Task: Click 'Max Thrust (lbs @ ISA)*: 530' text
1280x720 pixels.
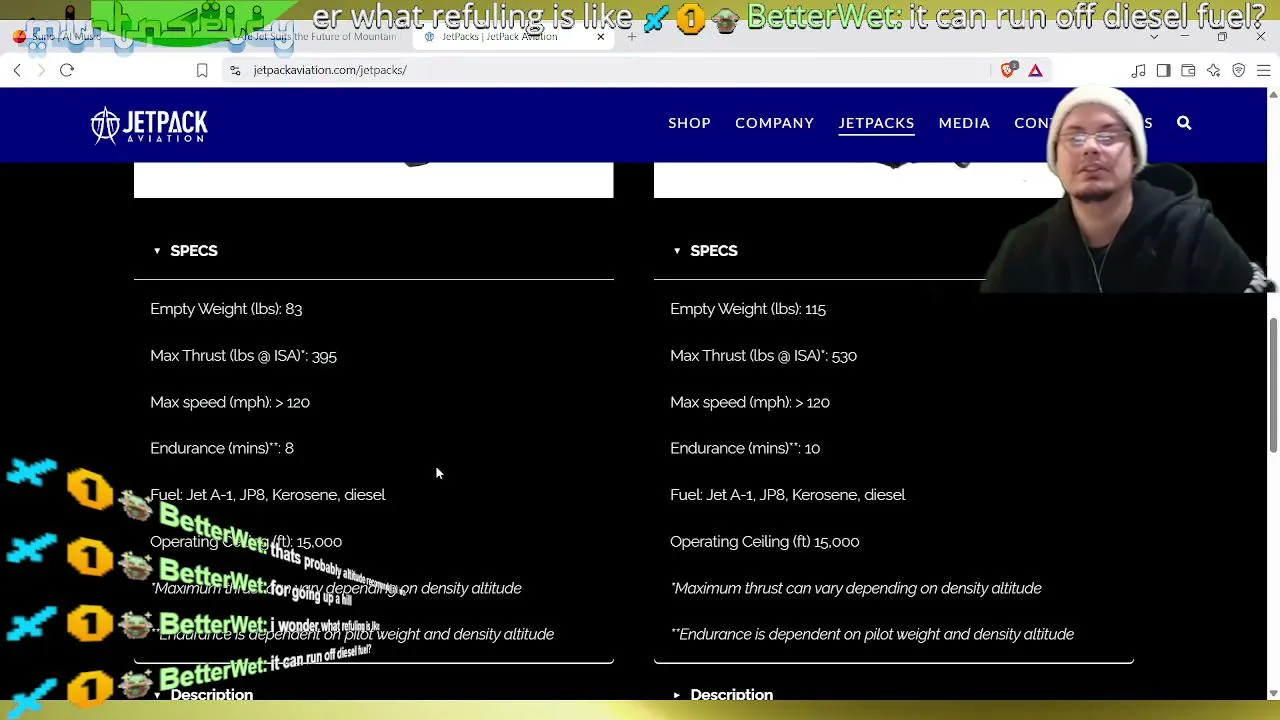Action: click(x=763, y=356)
